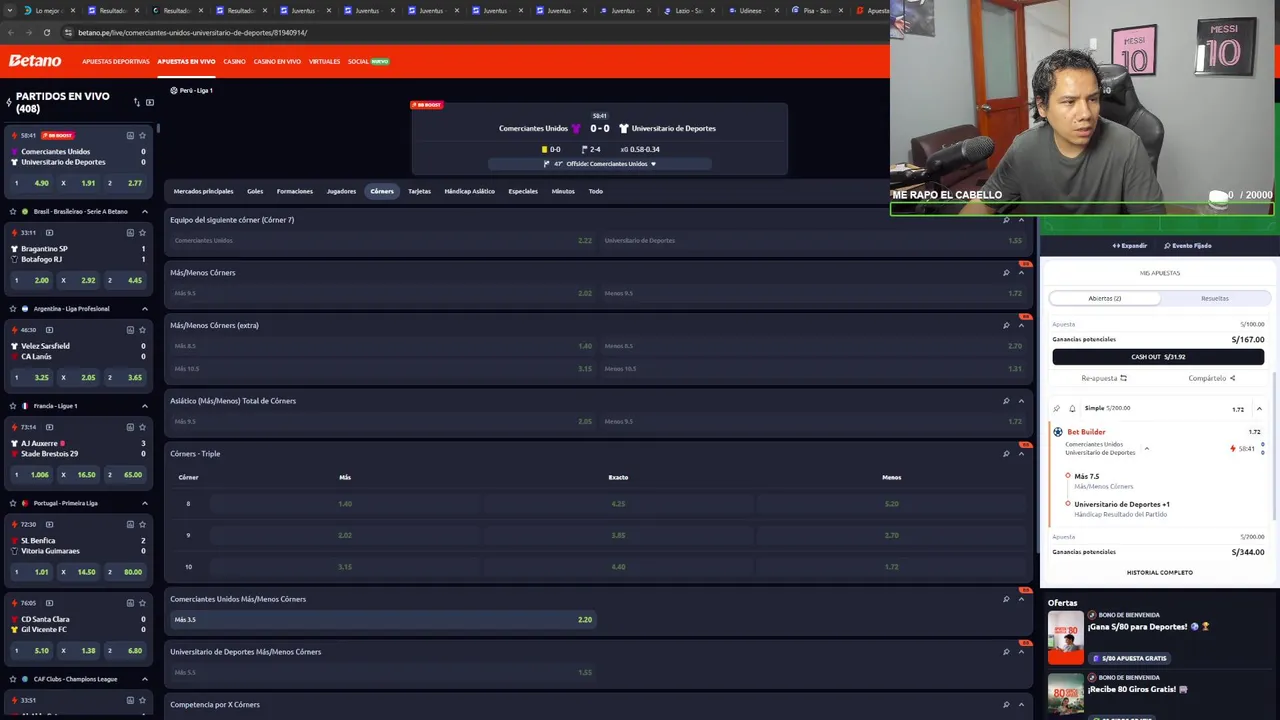Switch to Resueltas bets tab
1280x720 pixels.
[x=1214, y=298]
